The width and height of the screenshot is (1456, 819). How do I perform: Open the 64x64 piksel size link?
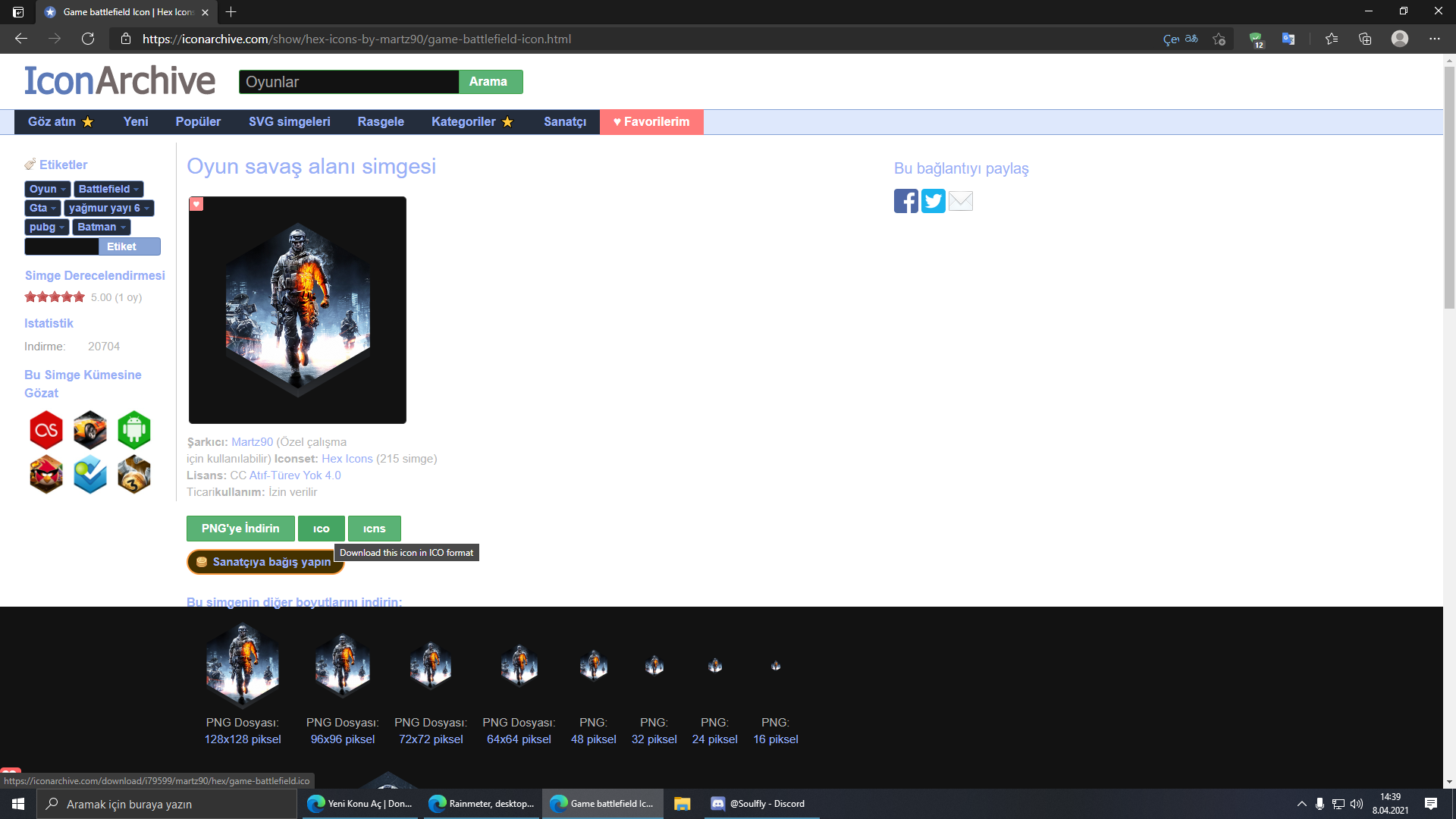point(519,739)
